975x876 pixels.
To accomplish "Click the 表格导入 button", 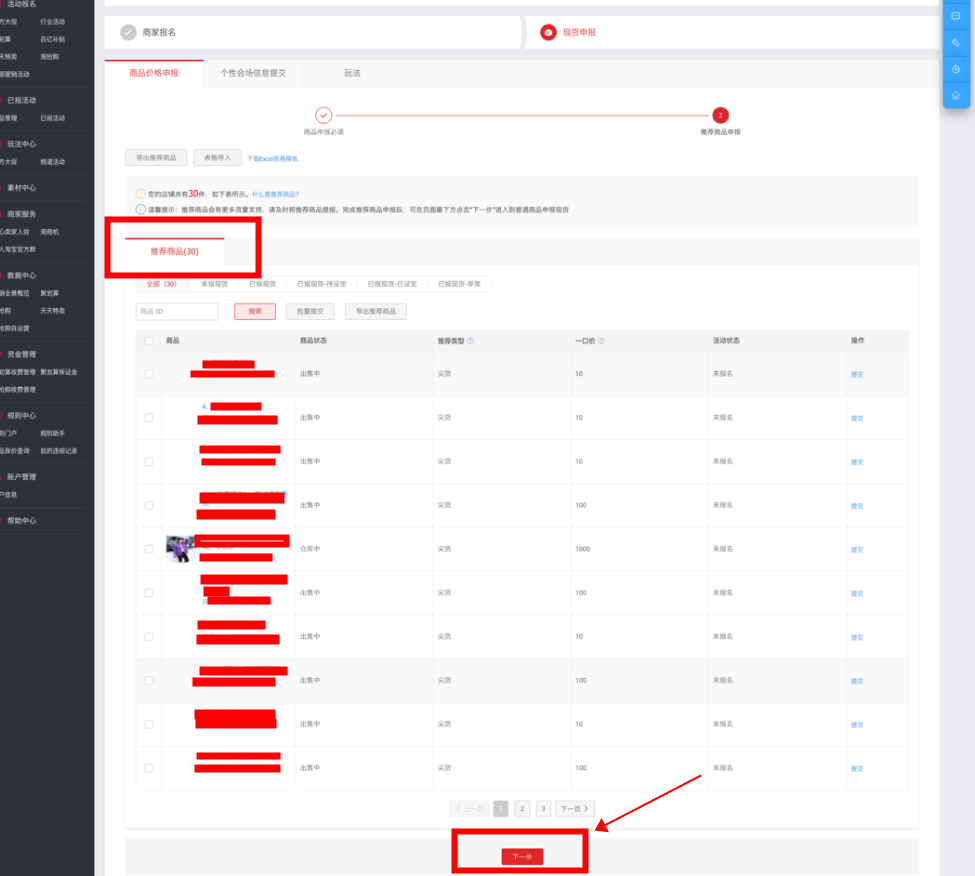I will (x=218, y=158).
